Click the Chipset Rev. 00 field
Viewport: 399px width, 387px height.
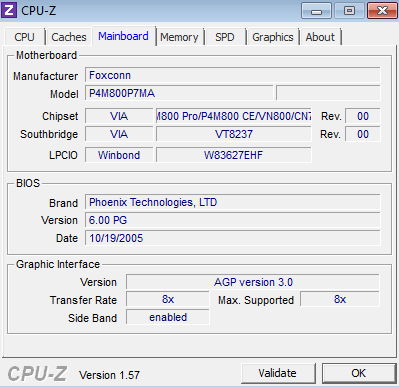click(363, 116)
